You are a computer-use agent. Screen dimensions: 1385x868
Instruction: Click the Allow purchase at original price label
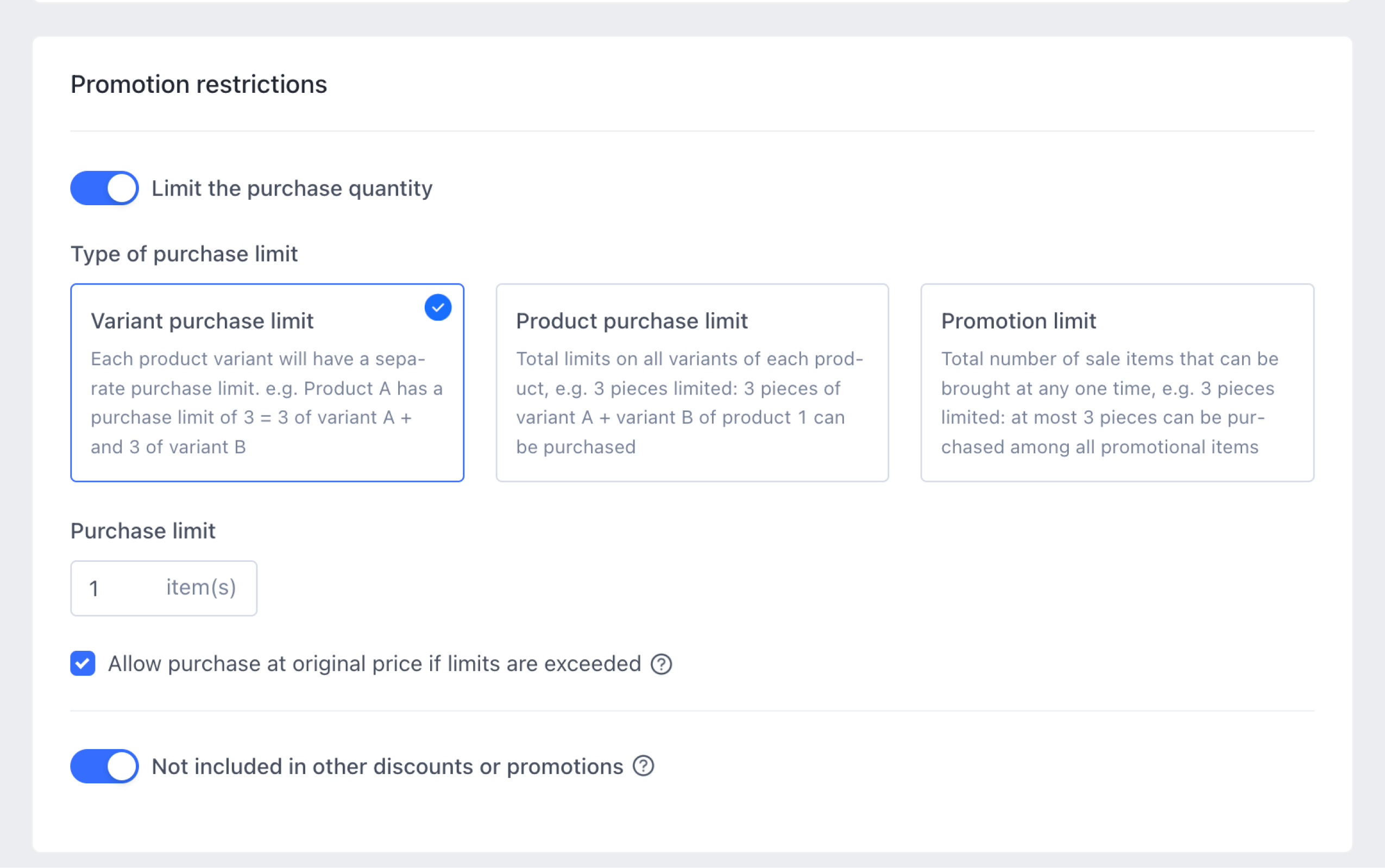coord(374,664)
